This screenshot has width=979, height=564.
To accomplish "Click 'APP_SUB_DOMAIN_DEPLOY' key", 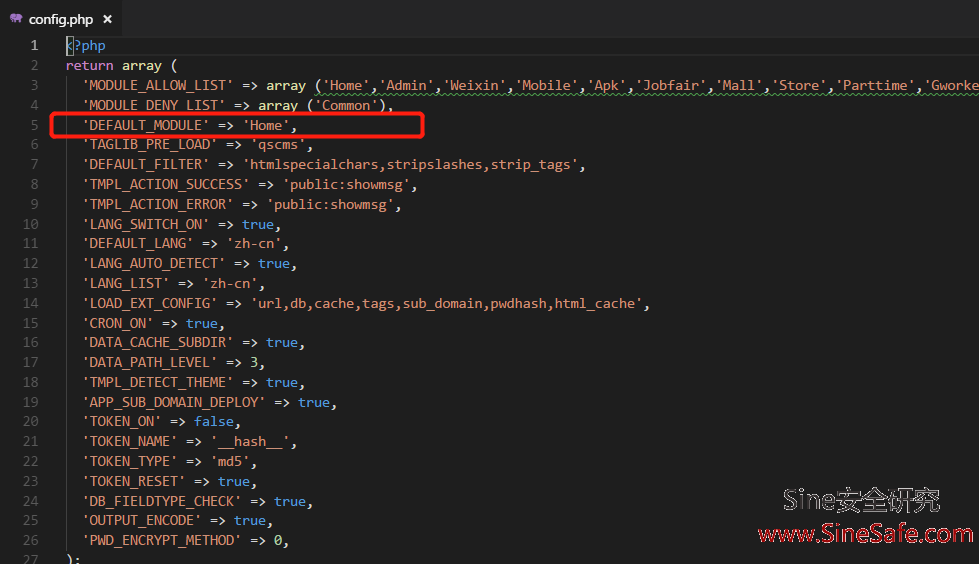I will click(174, 403).
